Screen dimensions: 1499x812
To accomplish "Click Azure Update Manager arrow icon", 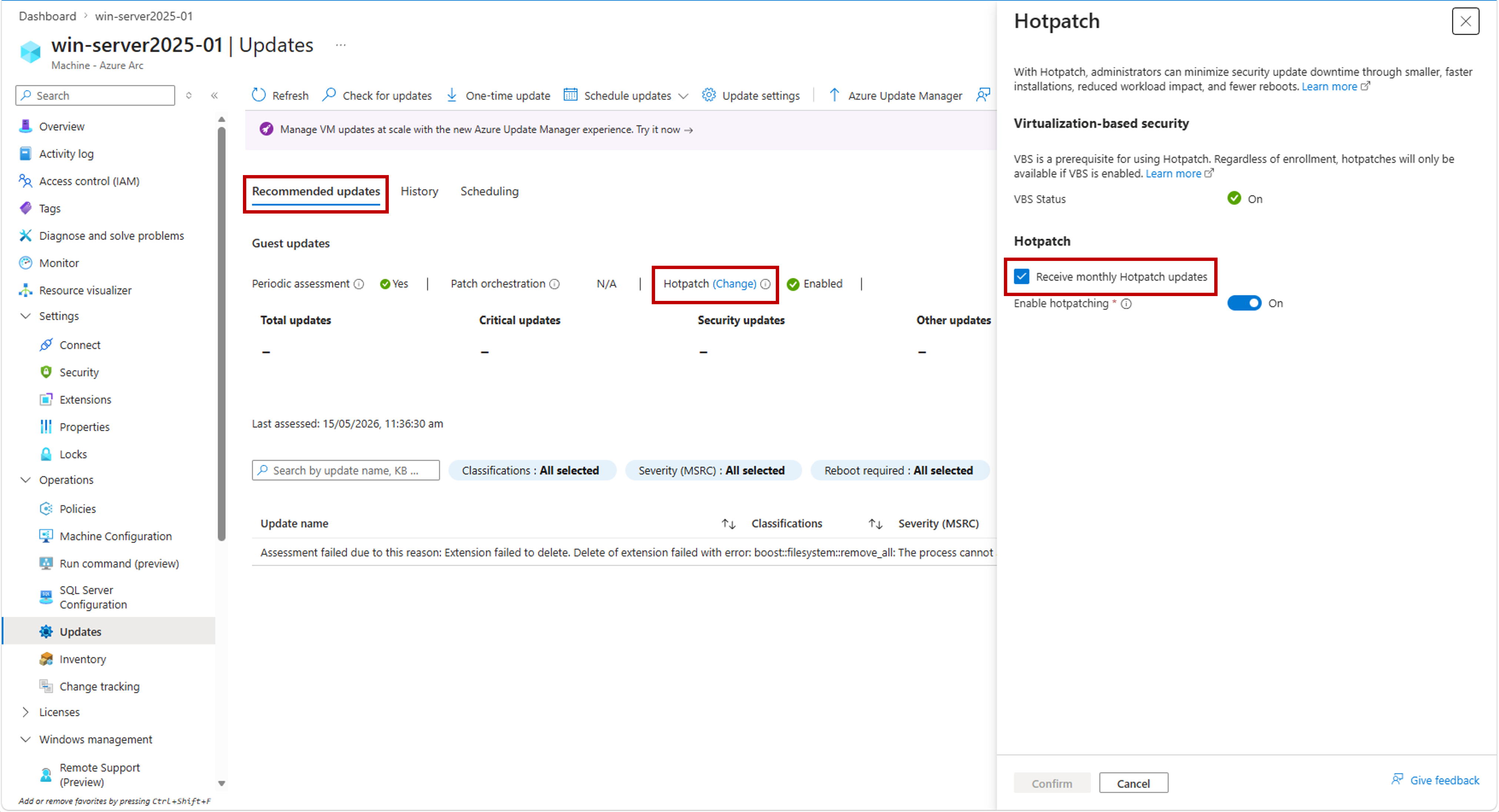I will (x=834, y=95).
